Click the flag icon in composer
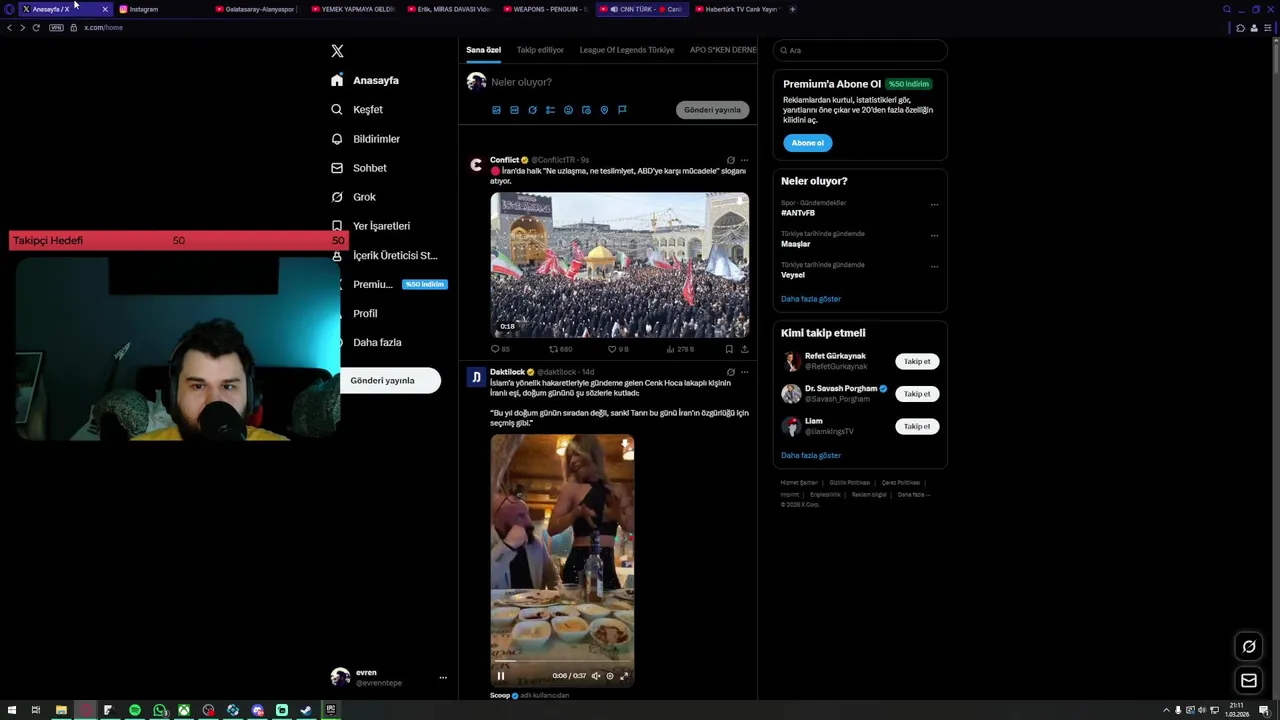1280x720 pixels. (622, 110)
